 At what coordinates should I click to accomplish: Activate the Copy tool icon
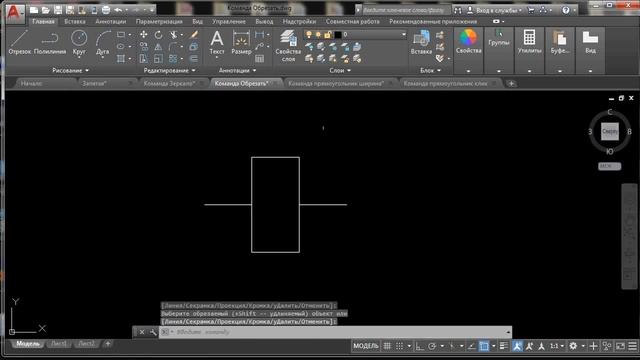144,47
